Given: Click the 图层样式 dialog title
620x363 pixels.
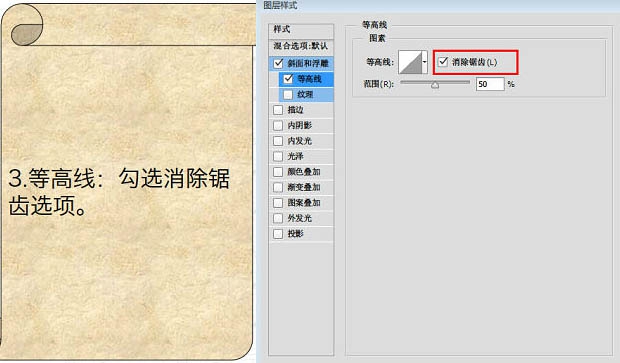Looking at the screenshot, I should (280, 5).
